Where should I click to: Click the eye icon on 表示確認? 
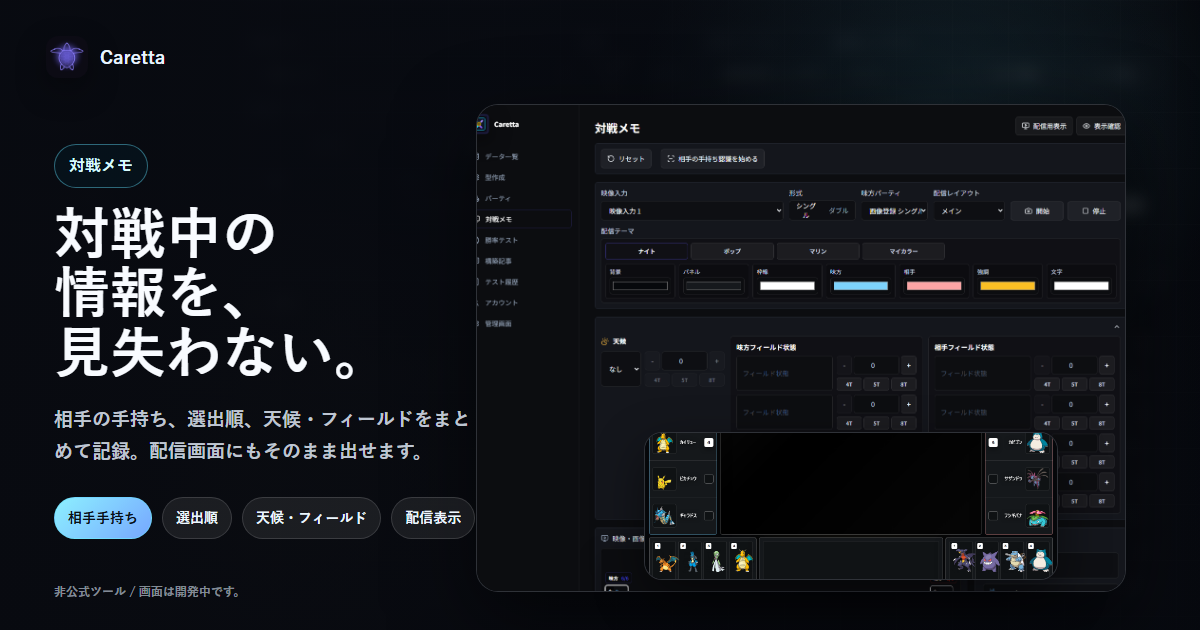(x=1086, y=127)
